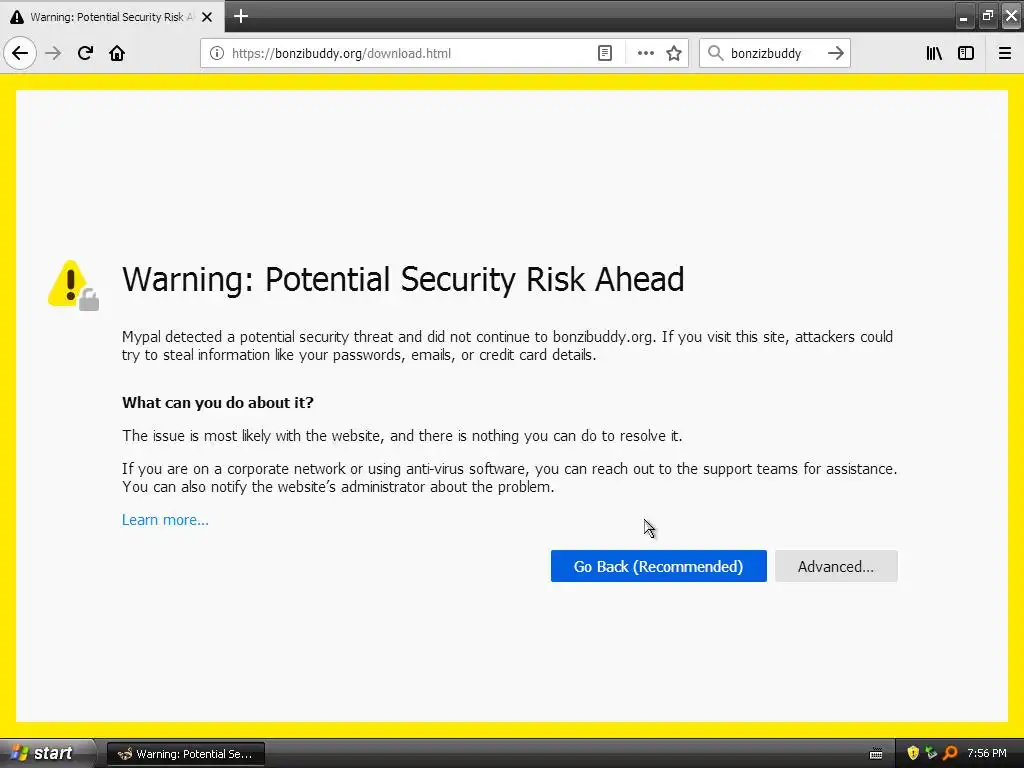
Task: Bookmark this page with the star icon
Action: tap(674, 53)
